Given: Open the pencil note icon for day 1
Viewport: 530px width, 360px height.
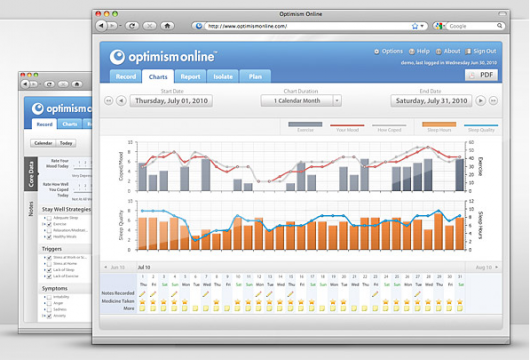Looking at the screenshot, I should [142, 294].
